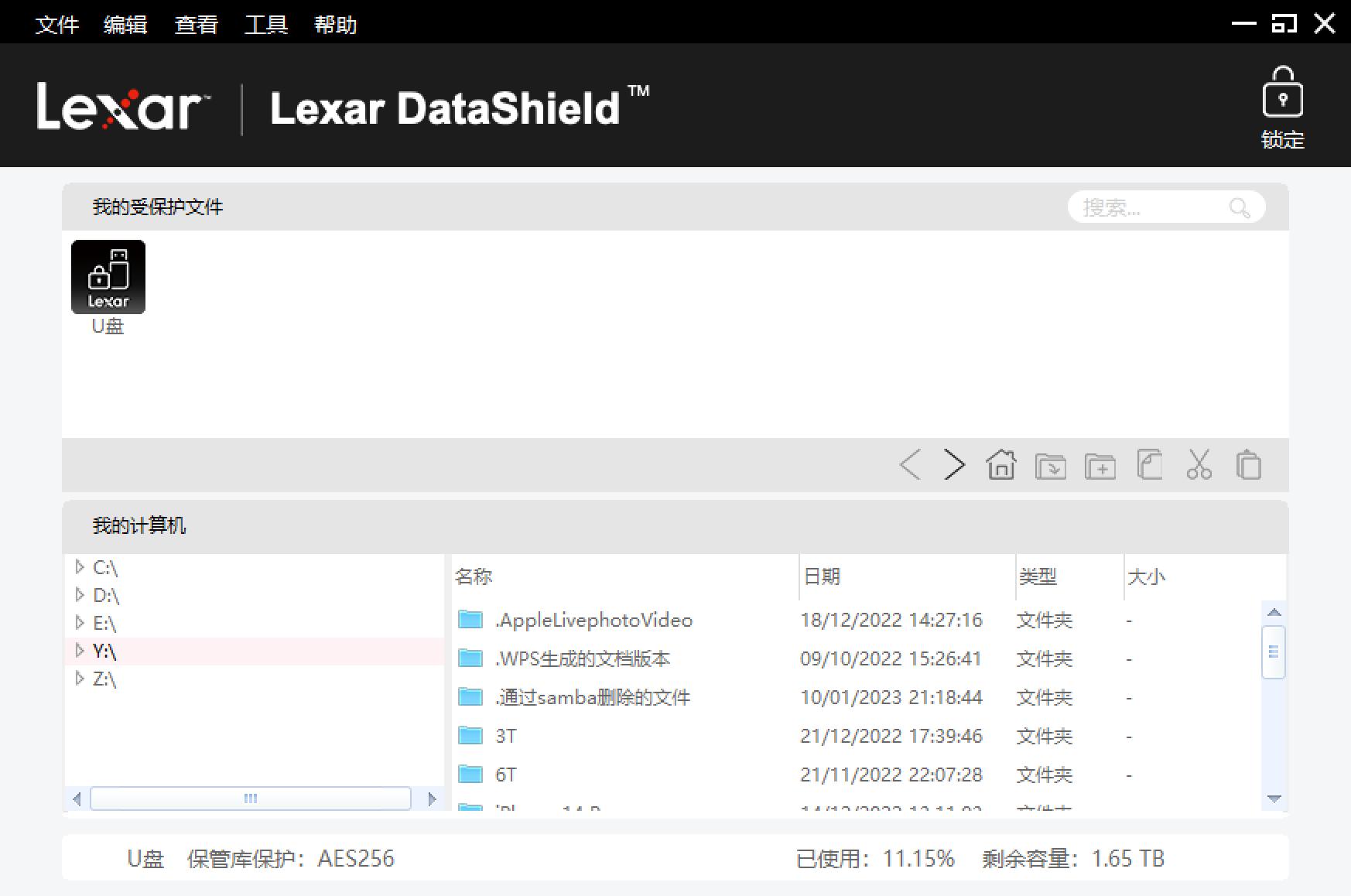Expand the E:\ drive tree node
Screen dimensions: 1351x896
79,623
